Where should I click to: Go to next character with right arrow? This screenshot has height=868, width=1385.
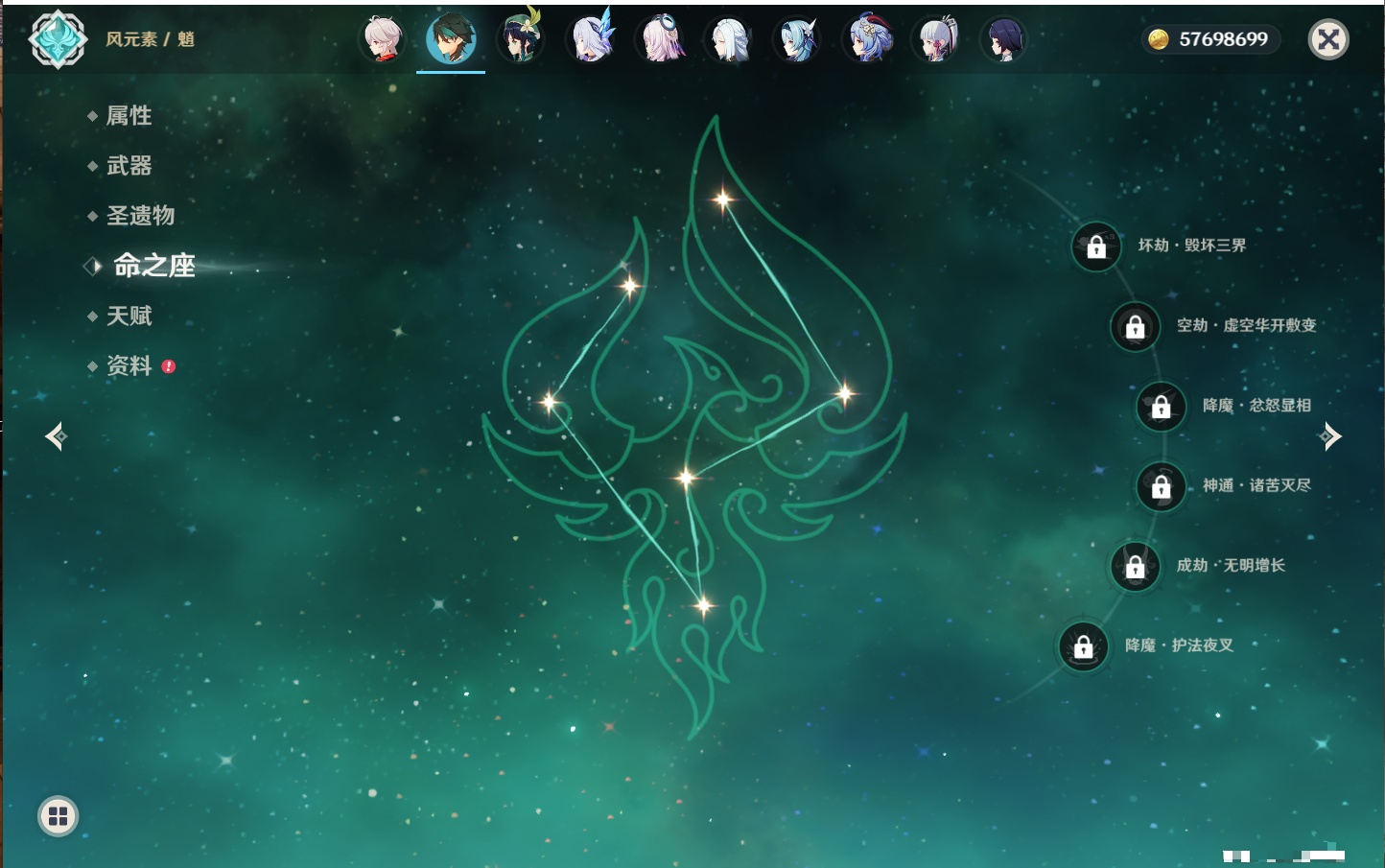pos(1329,436)
